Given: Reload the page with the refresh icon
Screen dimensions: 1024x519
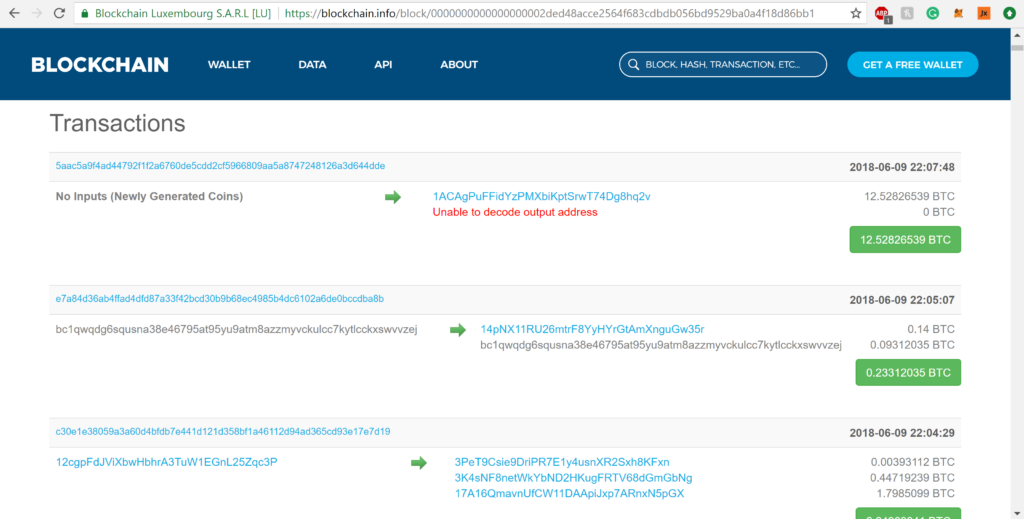Looking at the screenshot, I should 59,14.
